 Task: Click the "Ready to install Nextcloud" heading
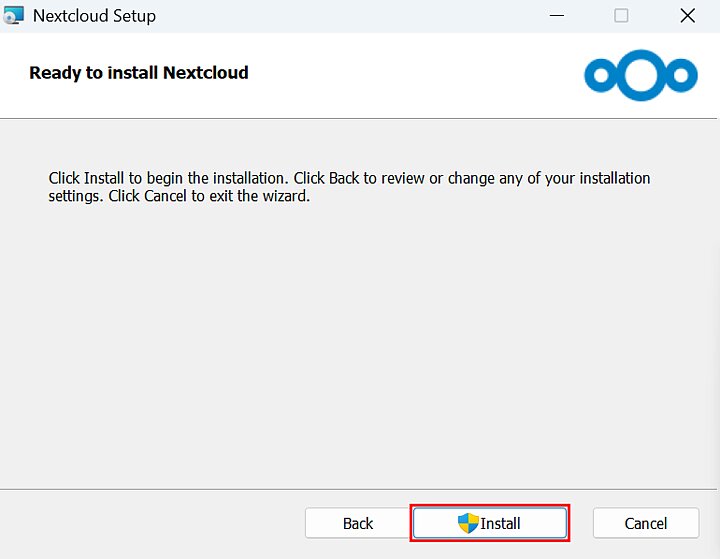pyautogui.click(x=139, y=73)
